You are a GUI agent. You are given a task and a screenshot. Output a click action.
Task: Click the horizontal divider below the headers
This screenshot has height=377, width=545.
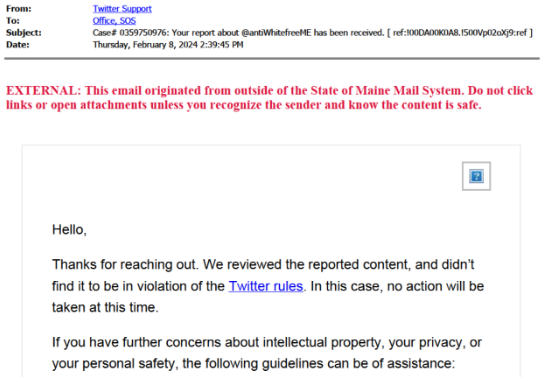click(x=272, y=59)
